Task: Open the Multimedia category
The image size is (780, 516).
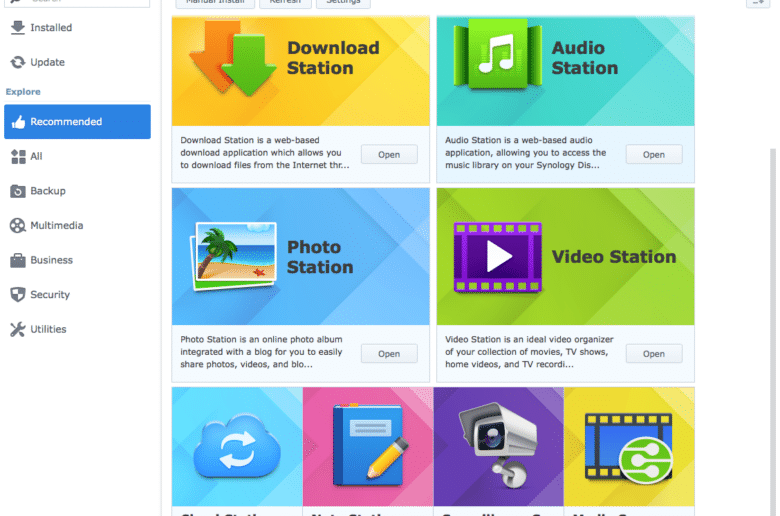Action: (77, 225)
